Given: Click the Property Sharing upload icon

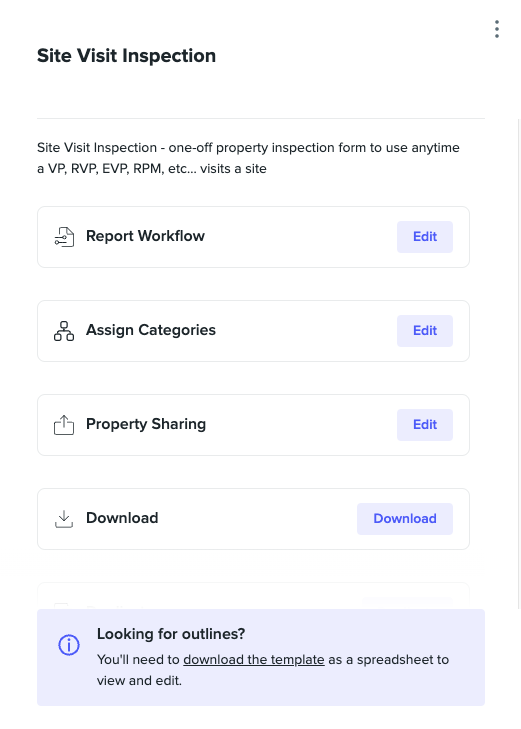Looking at the screenshot, I should [64, 425].
